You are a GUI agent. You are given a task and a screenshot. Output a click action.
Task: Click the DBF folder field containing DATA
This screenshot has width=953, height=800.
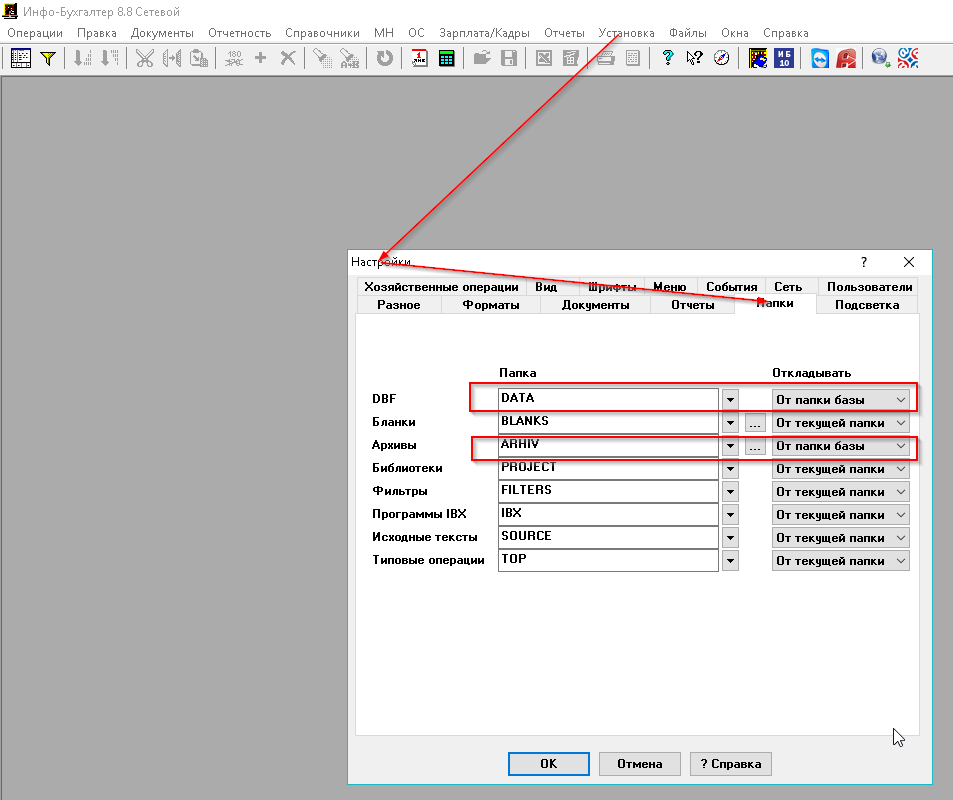[x=608, y=399]
